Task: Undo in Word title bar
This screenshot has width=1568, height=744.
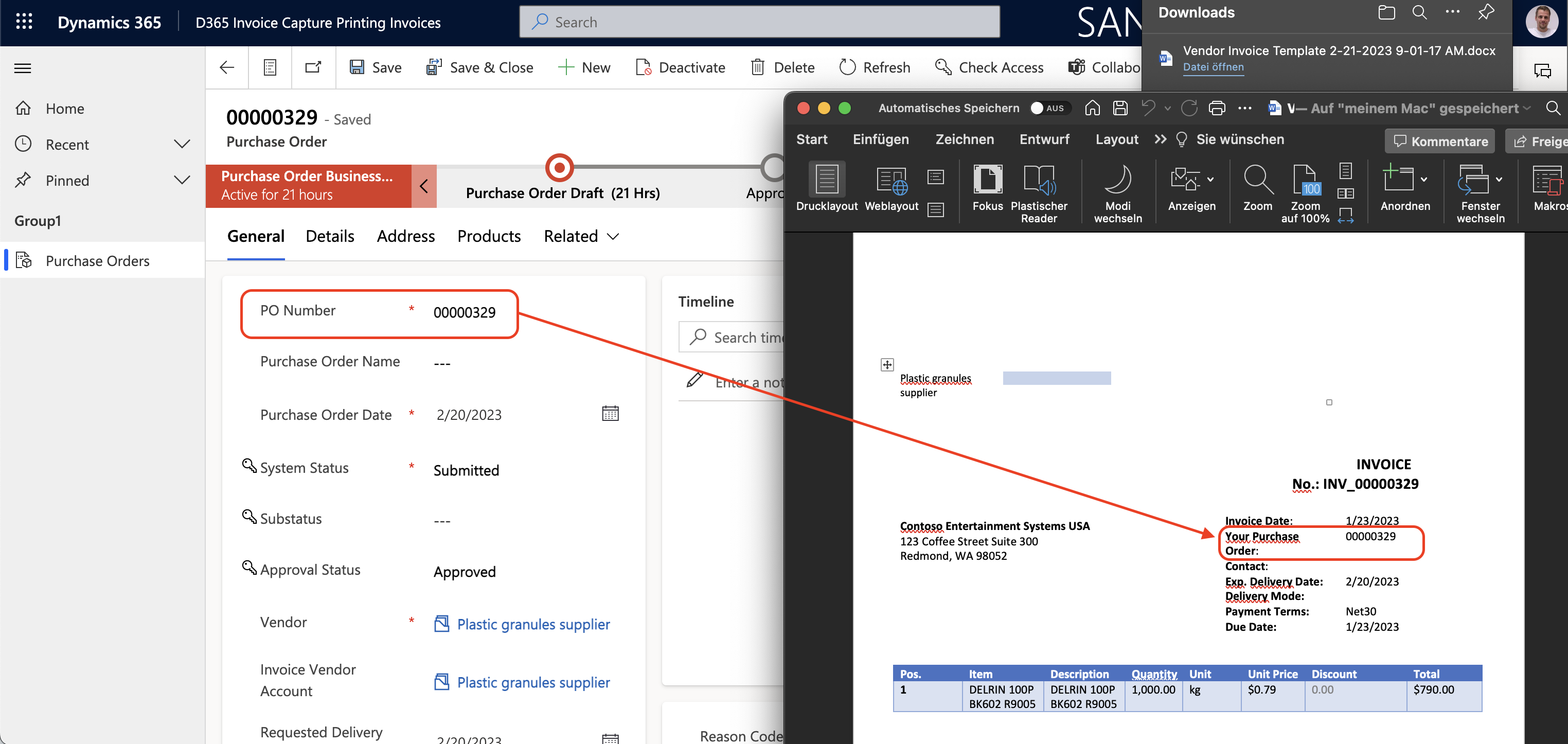Action: 1149,108
